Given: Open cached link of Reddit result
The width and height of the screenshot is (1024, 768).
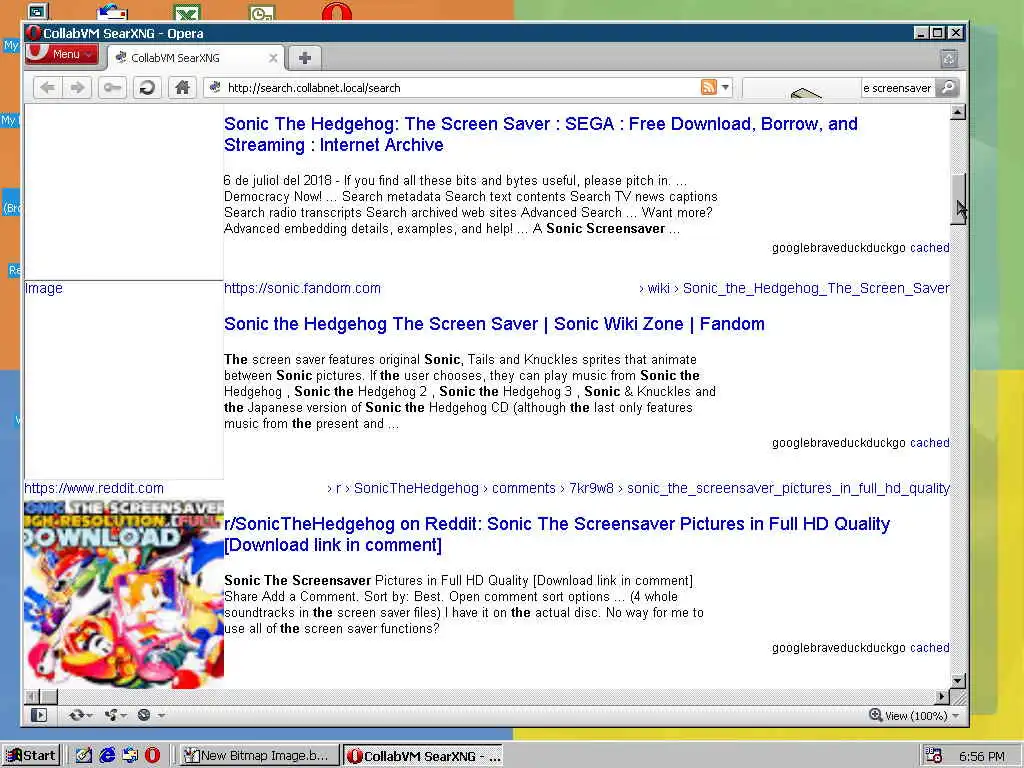Looking at the screenshot, I should [929, 647].
